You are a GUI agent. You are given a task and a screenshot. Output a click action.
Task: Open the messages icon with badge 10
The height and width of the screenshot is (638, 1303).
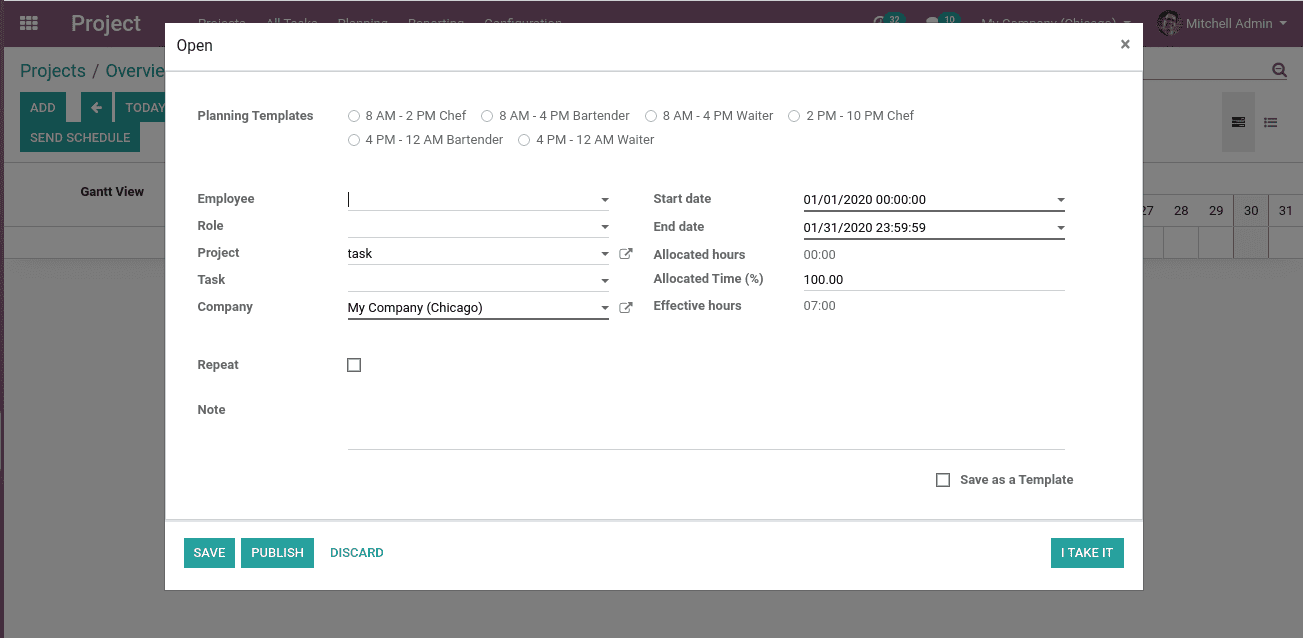pyautogui.click(x=934, y=23)
